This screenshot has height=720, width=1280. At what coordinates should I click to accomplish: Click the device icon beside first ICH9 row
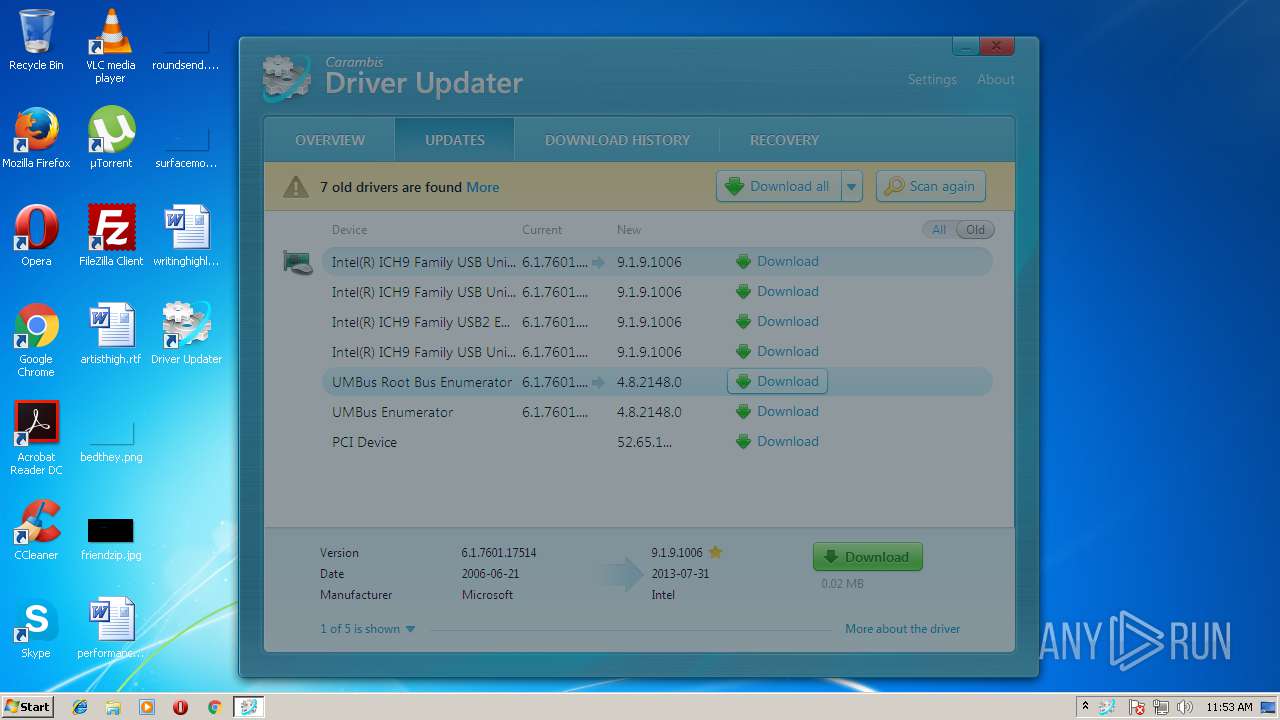click(x=298, y=262)
